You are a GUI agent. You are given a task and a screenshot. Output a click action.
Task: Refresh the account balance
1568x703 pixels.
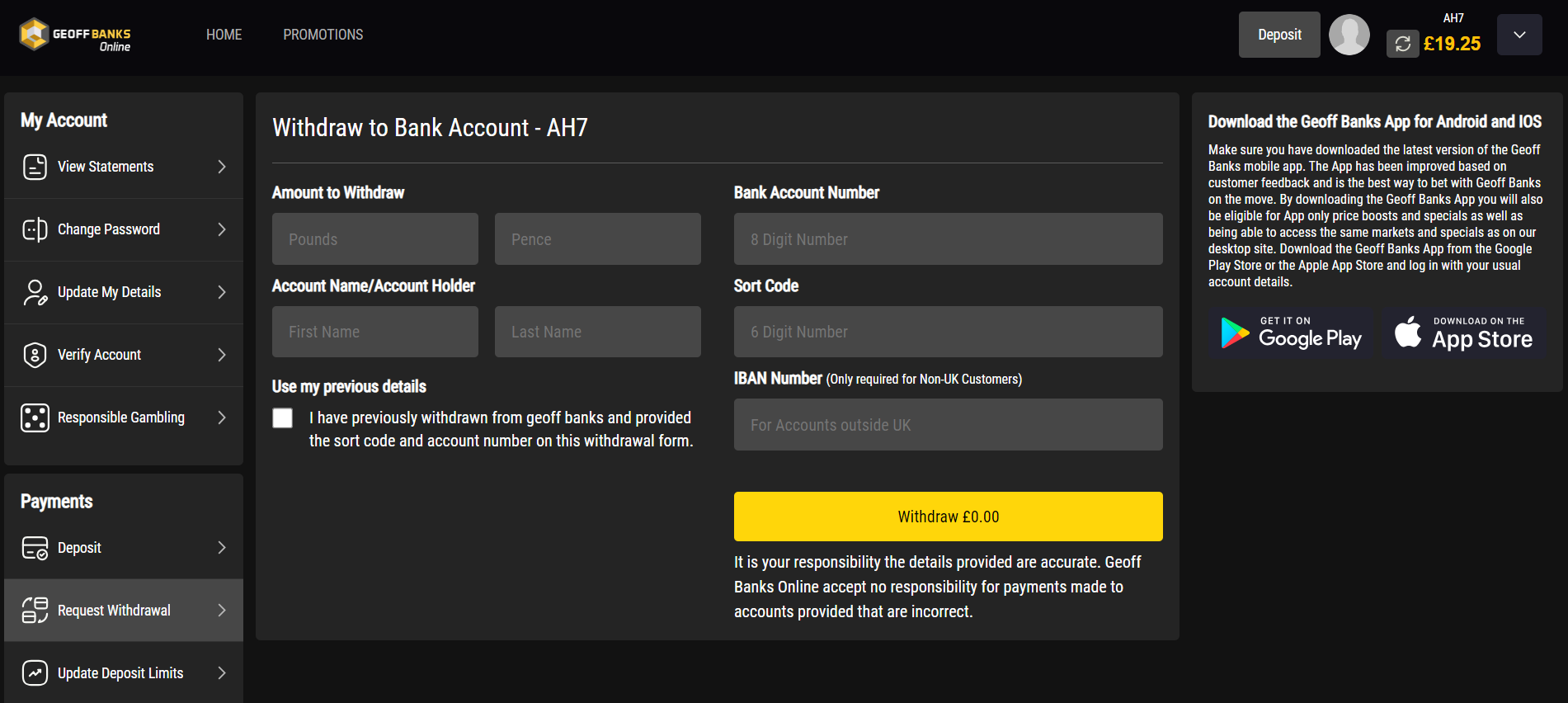(x=1402, y=44)
